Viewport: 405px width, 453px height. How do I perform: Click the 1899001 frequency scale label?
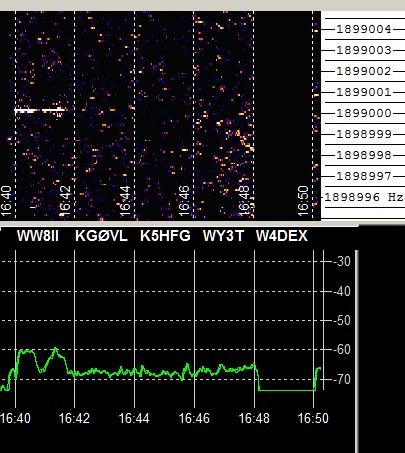click(x=364, y=92)
